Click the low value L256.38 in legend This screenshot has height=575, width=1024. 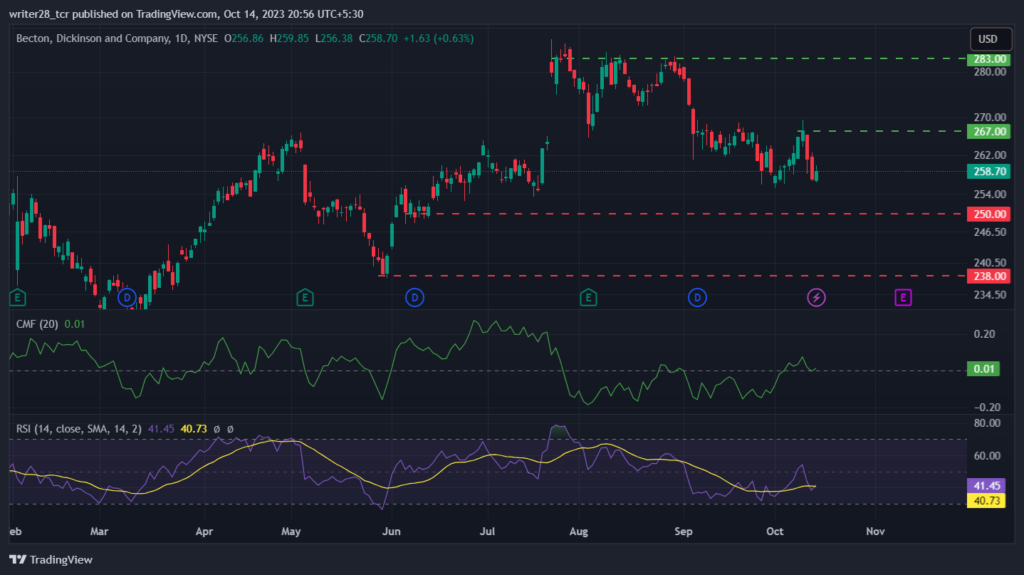[334, 39]
